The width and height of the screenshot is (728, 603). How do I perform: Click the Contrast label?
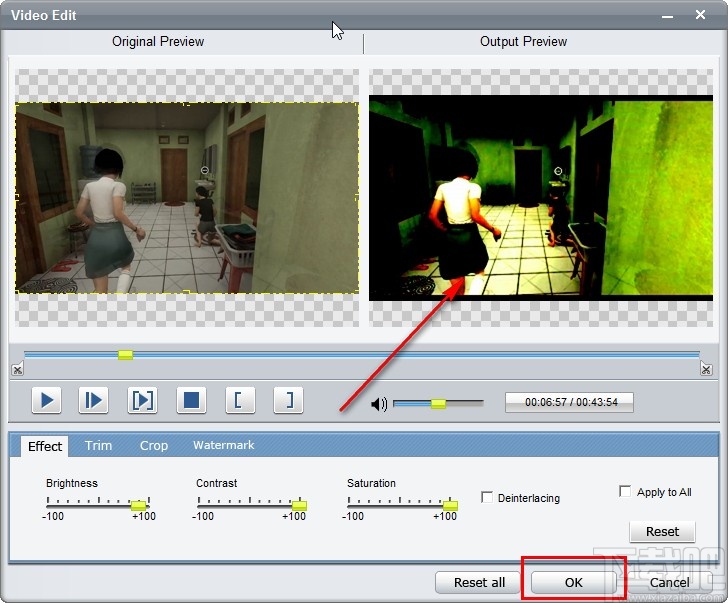click(216, 483)
